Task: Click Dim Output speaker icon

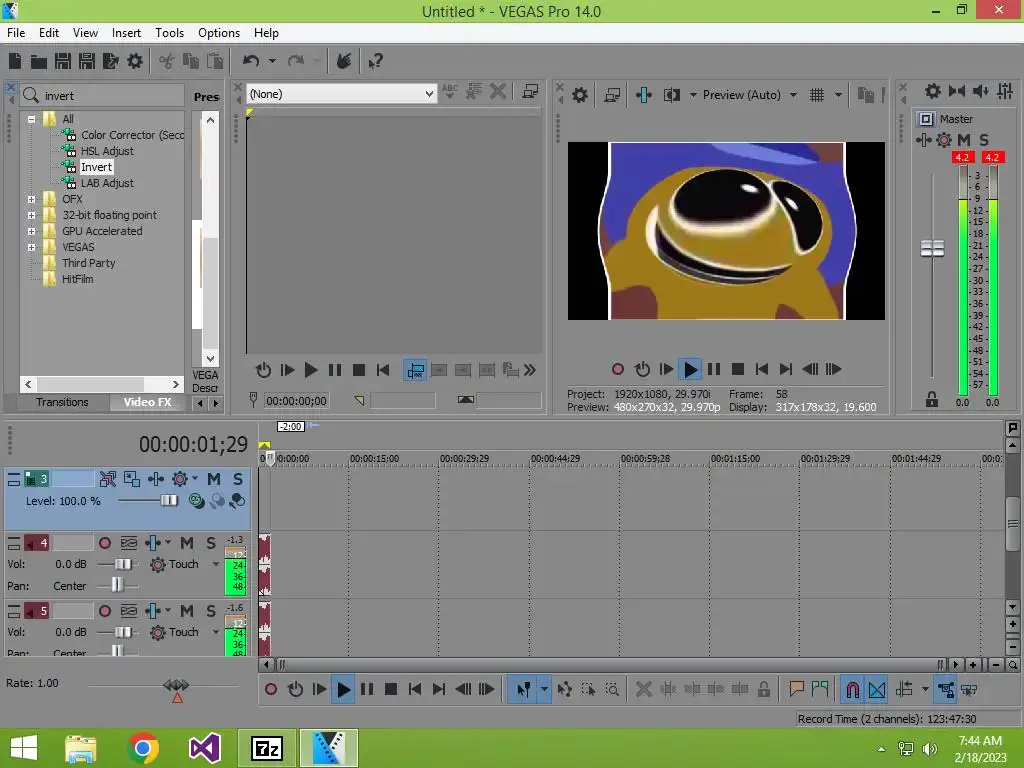Action: click(x=981, y=91)
